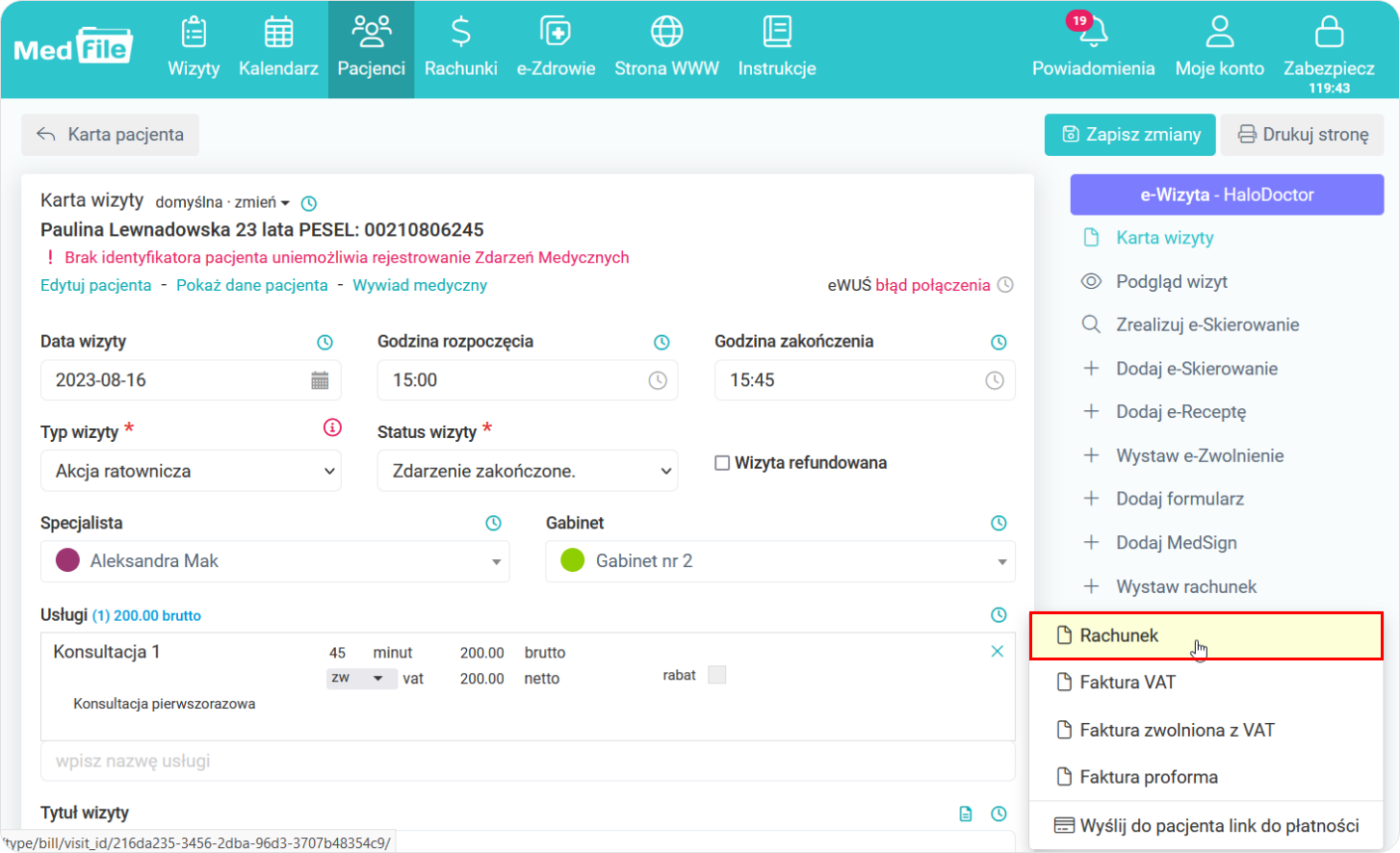Click green color dot of Gabinet nr 2

pyautogui.click(x=573, y=560)
